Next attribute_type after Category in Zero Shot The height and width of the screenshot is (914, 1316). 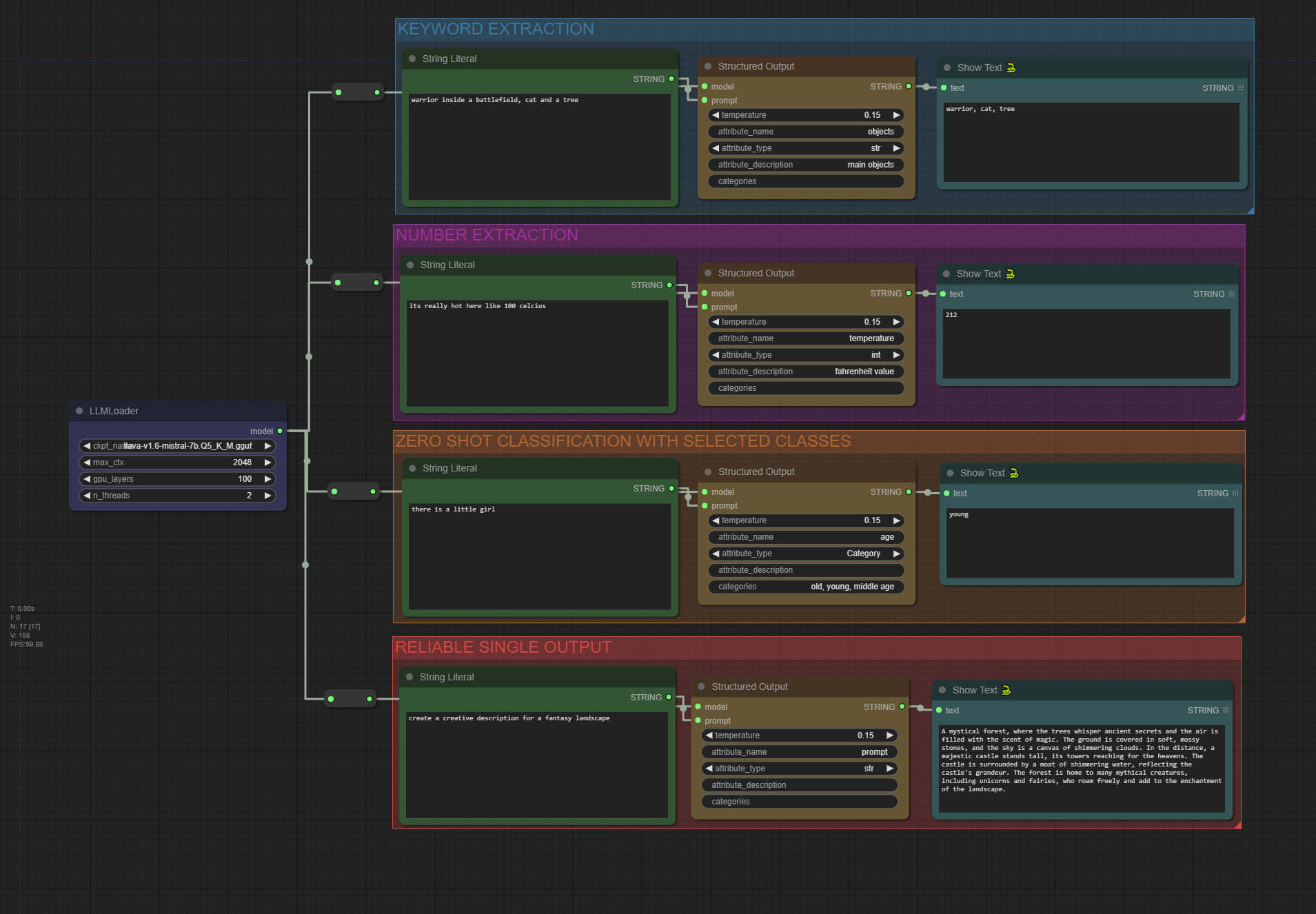point(896,554)
